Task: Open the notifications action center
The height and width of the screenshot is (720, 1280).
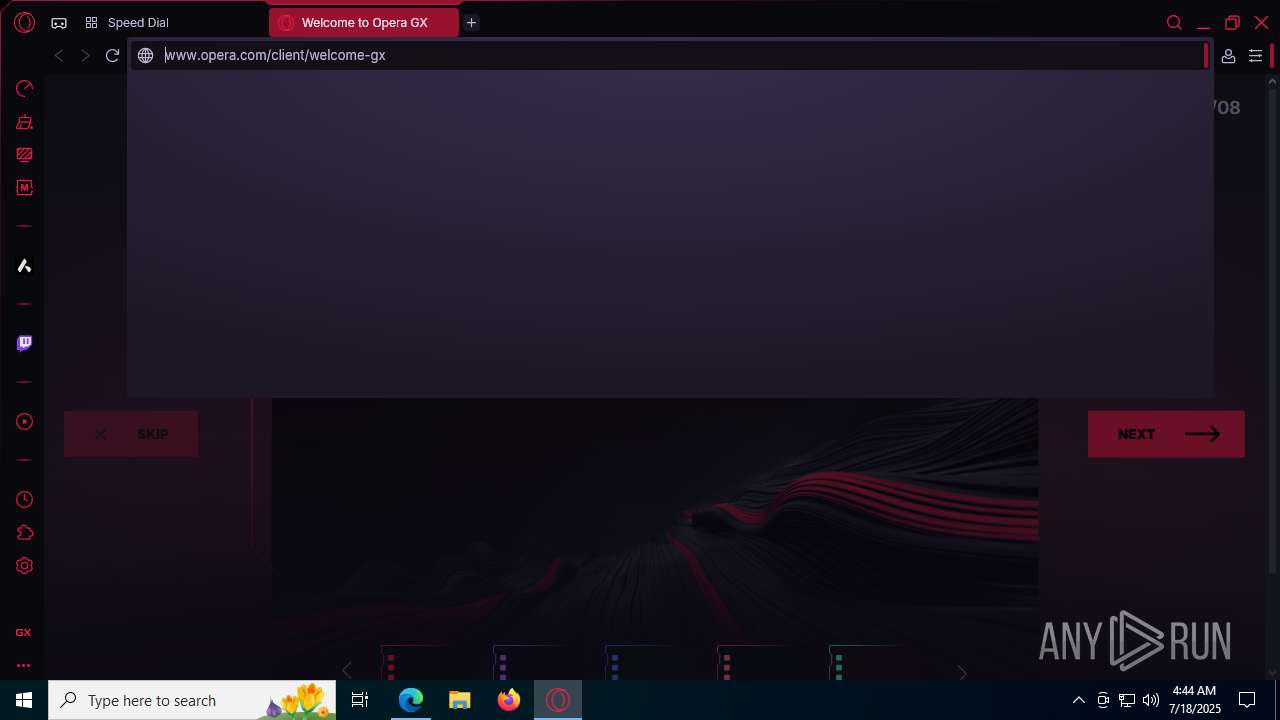Action: [x=1247, y=700]
